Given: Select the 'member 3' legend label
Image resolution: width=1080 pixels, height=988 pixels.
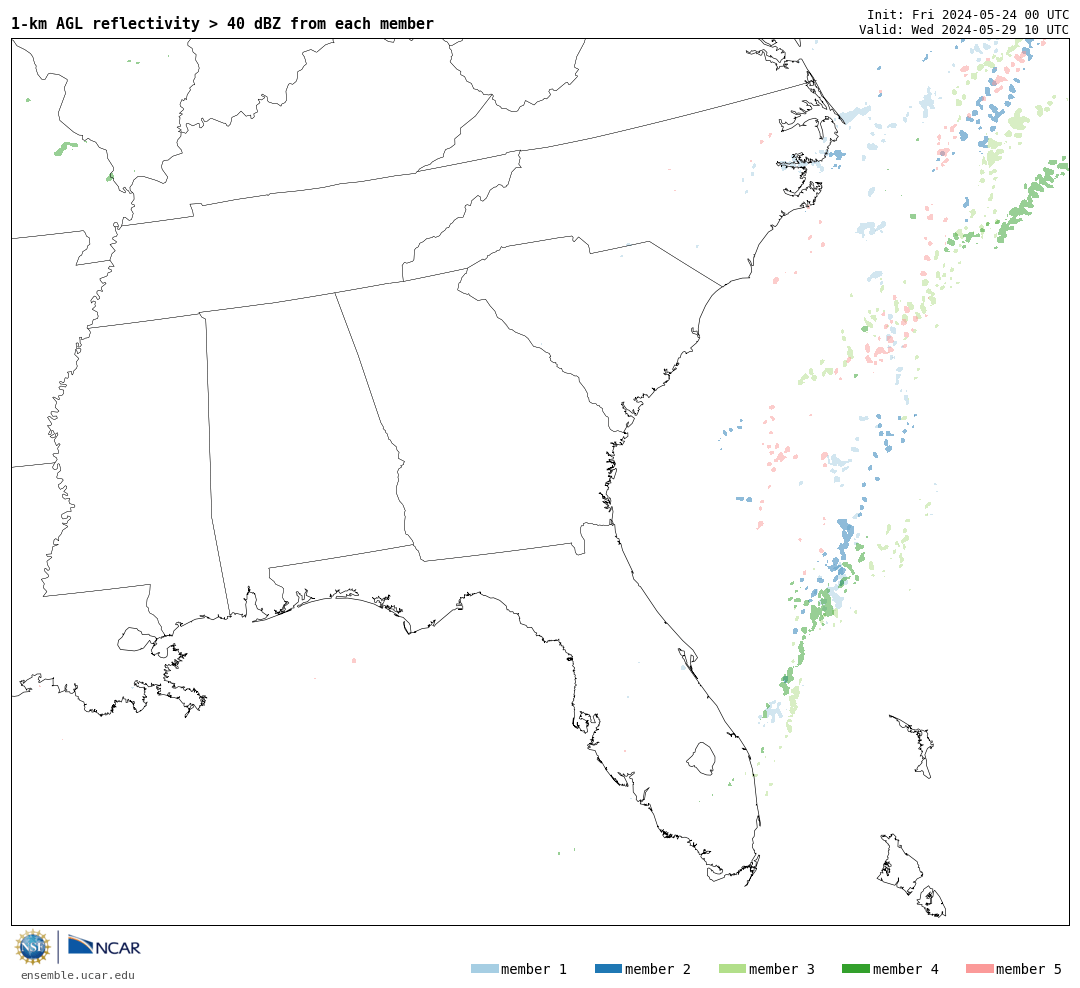Looking at the screenshot, I should pyautogui.click(x=782, y=969).
